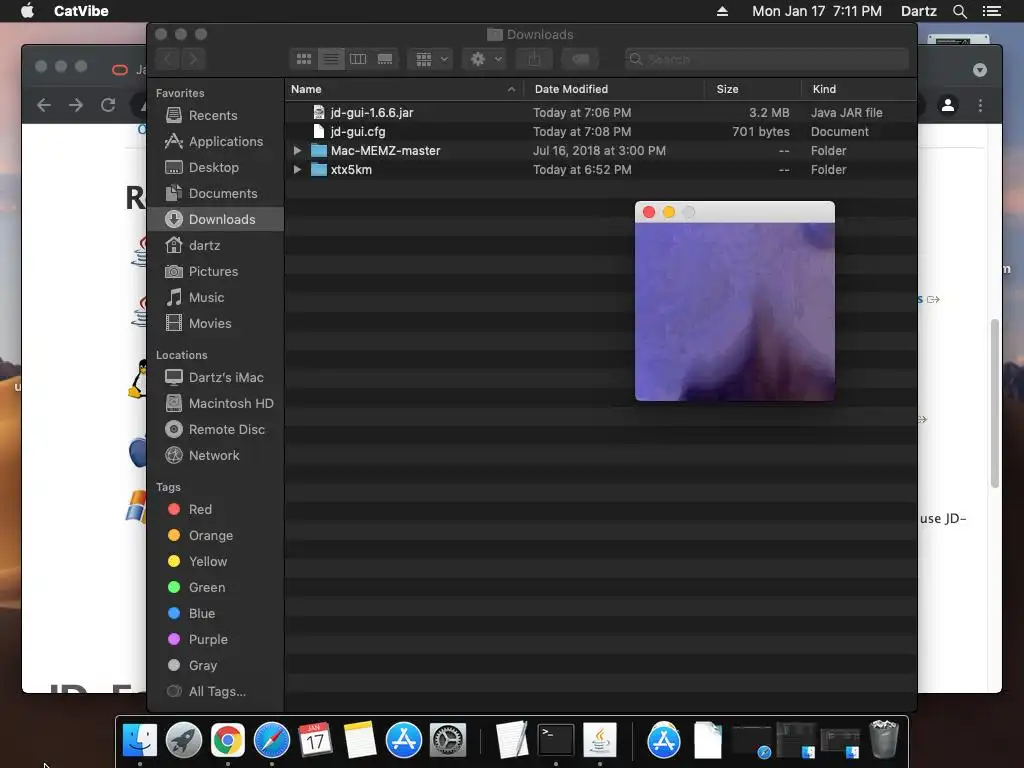Click the Share toolbar button

534,59
